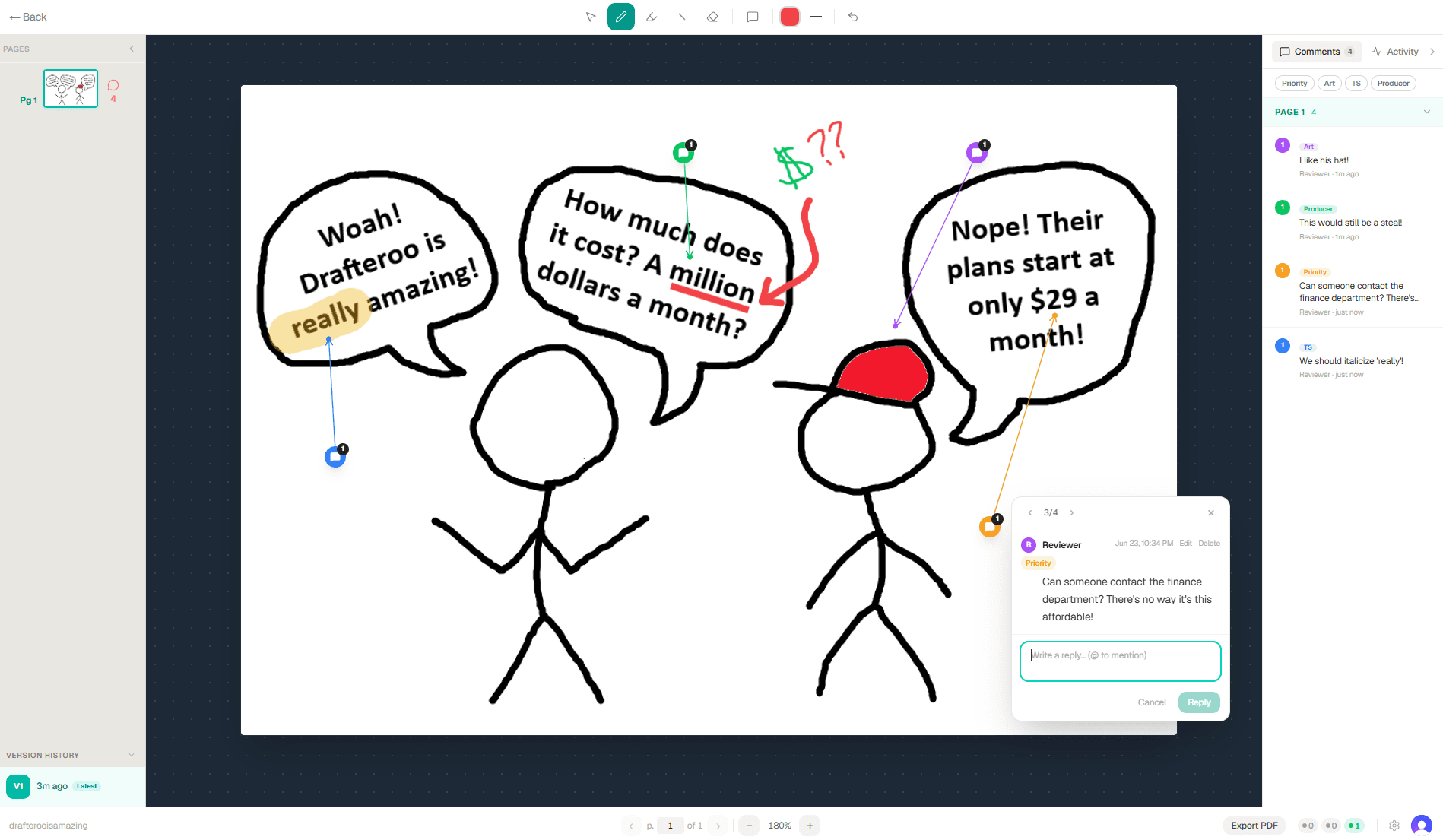Screen dimensions: 1443x840
Task: Click the blue avatar of the TS comment
Action: click(1283, 346)
